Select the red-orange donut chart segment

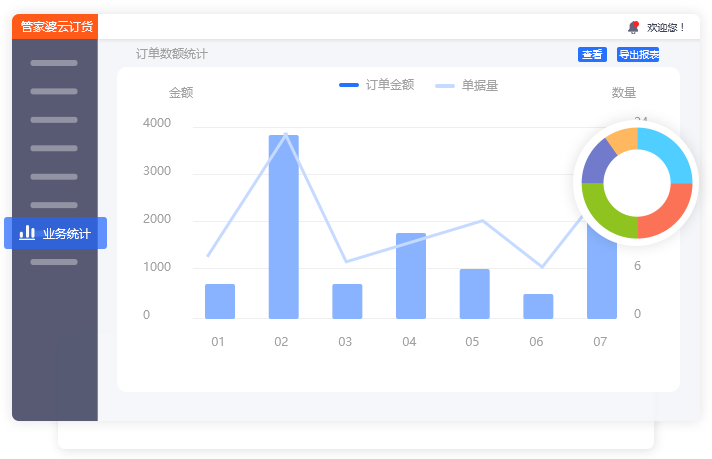click(x=665, y=214)
